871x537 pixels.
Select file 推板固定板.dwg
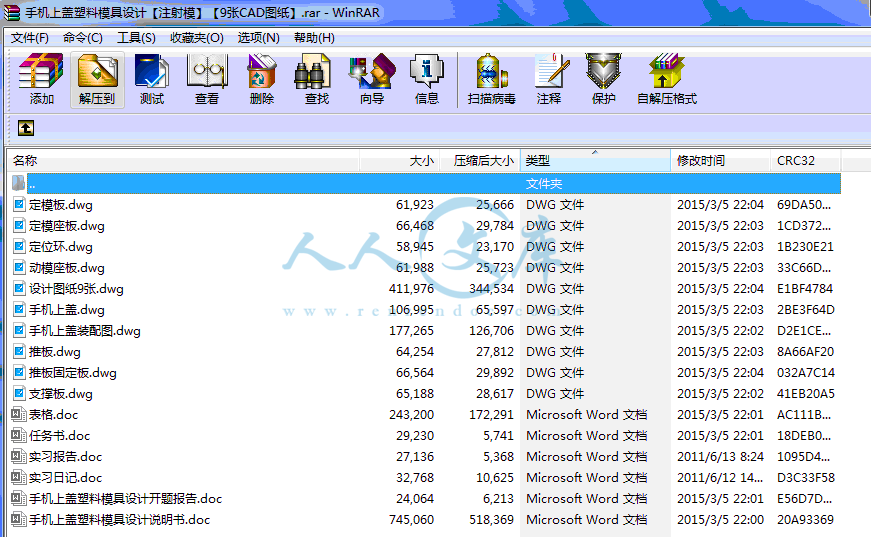coord(73,373)
